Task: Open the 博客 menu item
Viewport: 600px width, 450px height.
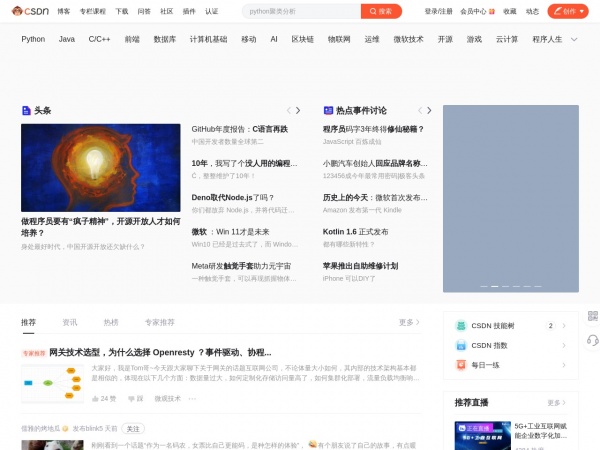Action: tap(64, 11)
